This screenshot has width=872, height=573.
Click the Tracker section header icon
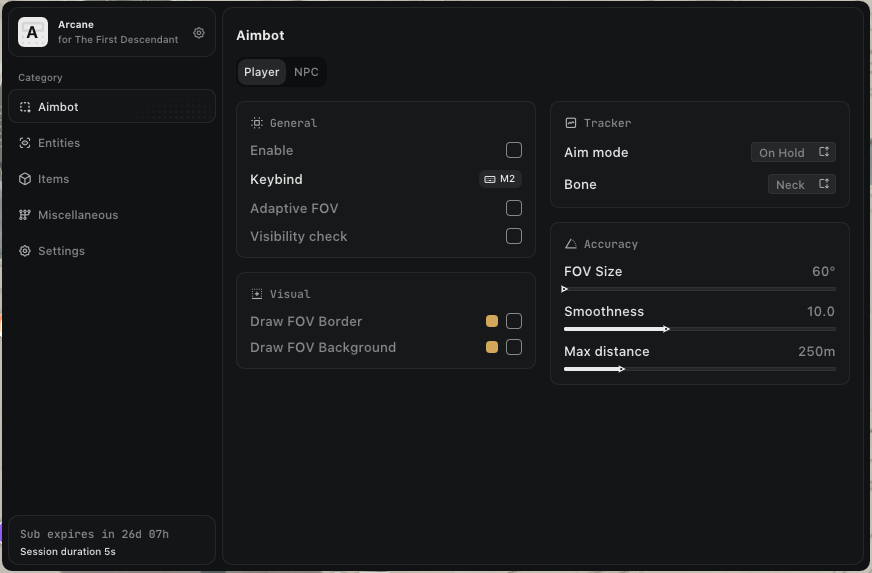571,123
